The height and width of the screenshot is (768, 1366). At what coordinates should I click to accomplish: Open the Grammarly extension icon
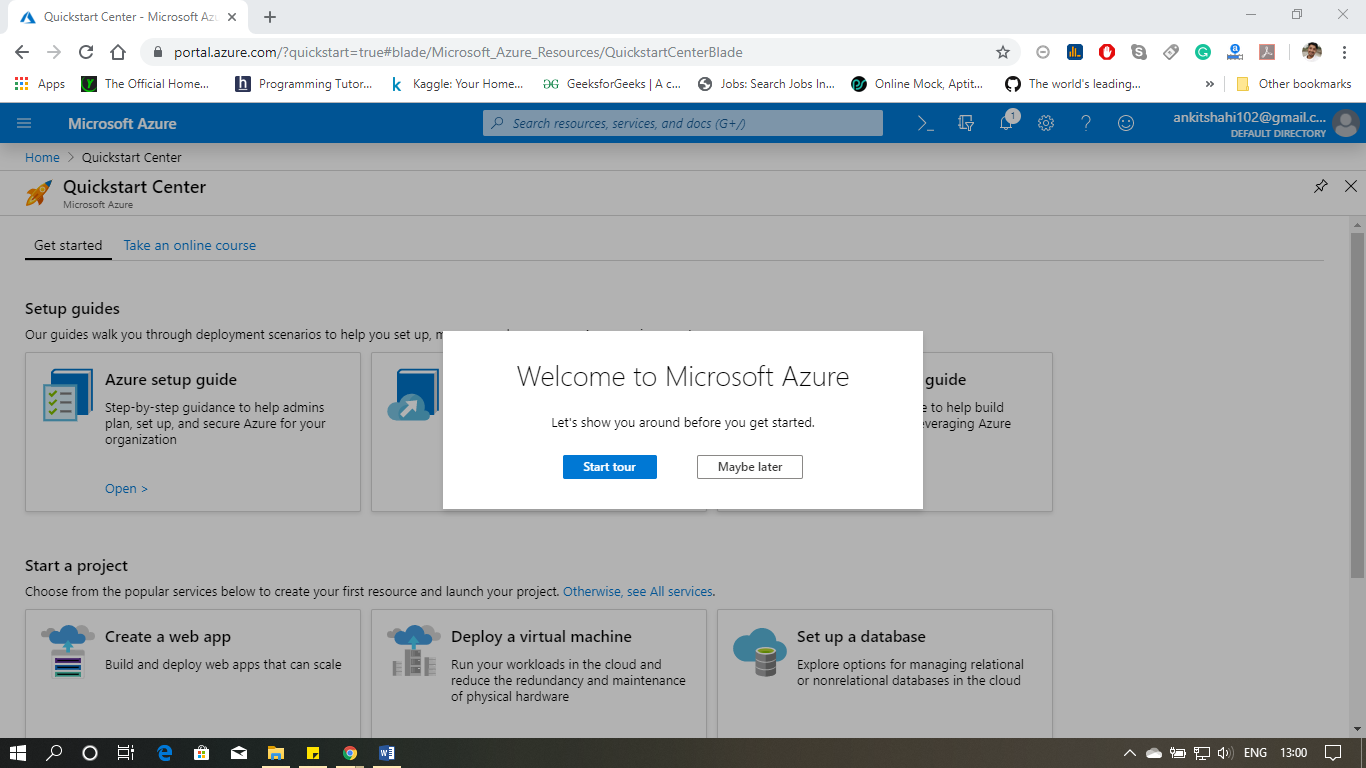[x=1203, y=52]
